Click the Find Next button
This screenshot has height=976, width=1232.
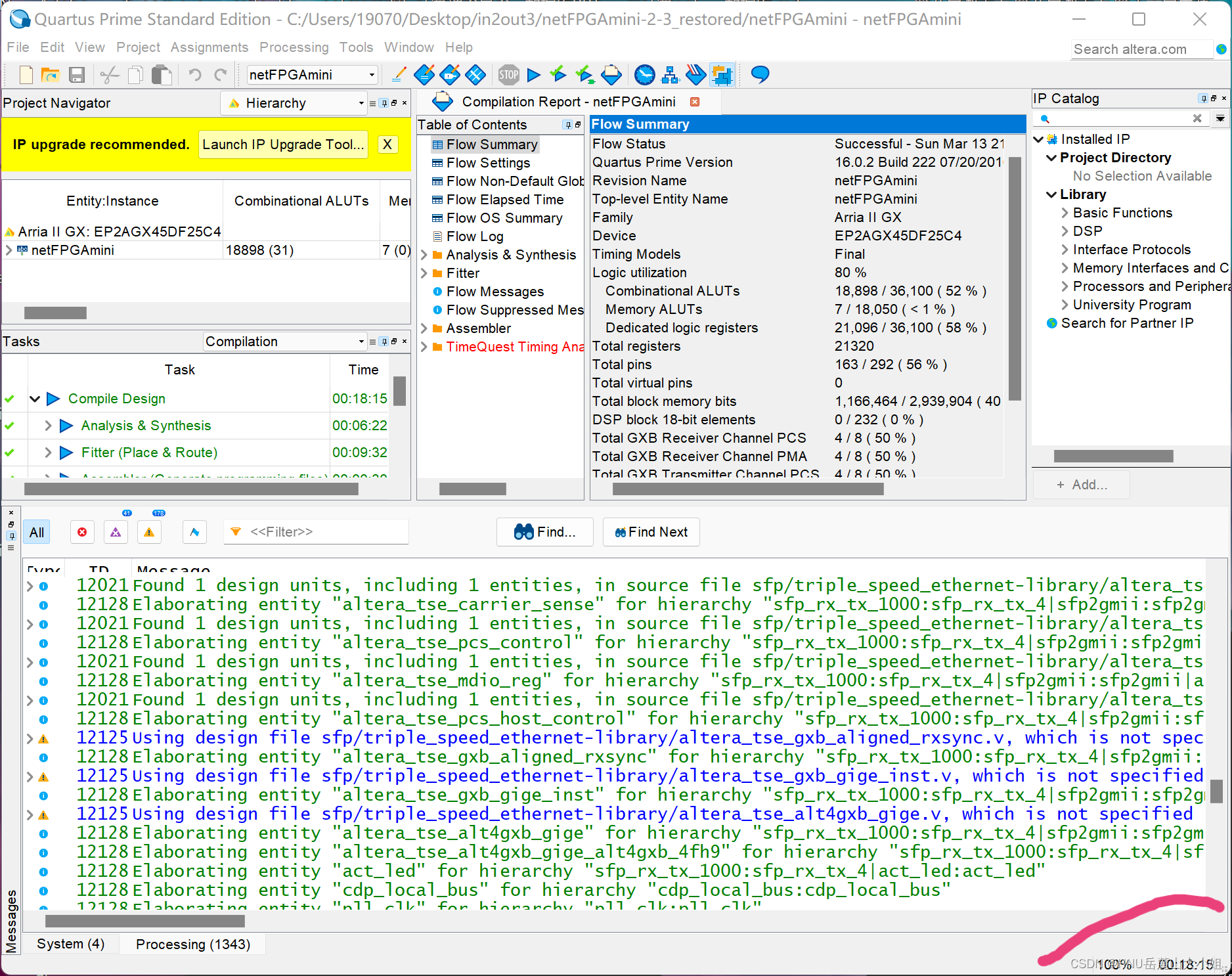point(651,532)
